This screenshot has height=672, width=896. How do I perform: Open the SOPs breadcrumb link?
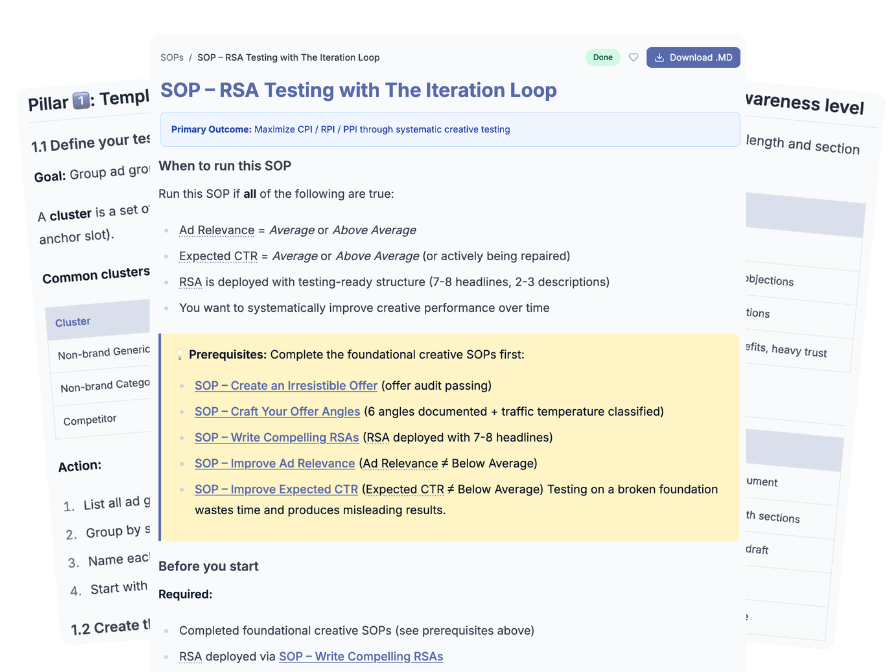[170, 57]
